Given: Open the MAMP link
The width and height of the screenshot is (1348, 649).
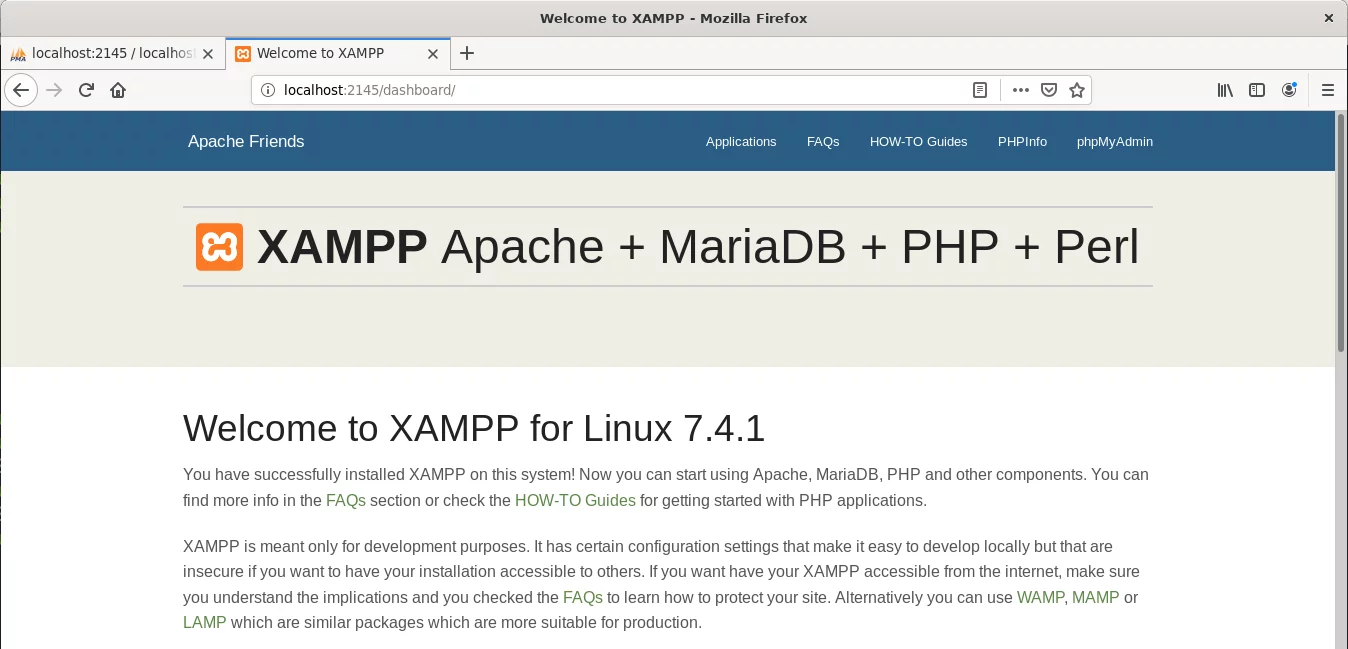Looking at the screenshot, I should (x=1096, y=598).
